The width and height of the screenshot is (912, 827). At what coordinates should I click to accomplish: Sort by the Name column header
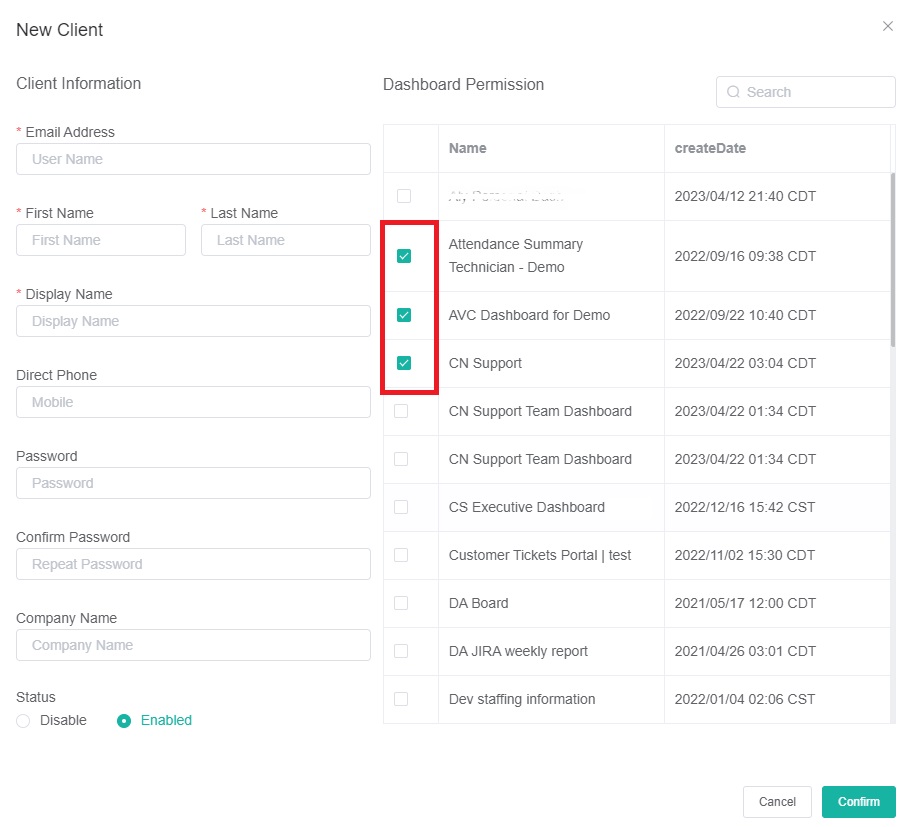pyautogui.click(x=468, y=148)
